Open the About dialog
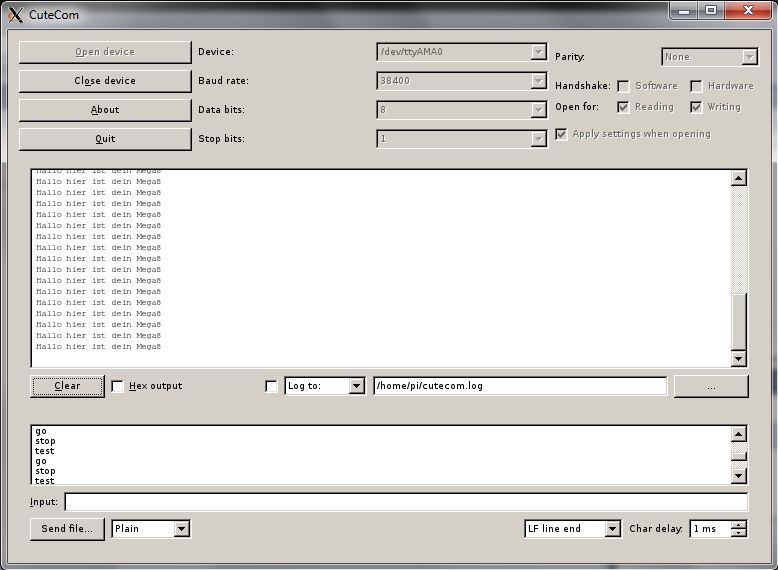This screenshot has height=570, width=778. pos(105,110)
